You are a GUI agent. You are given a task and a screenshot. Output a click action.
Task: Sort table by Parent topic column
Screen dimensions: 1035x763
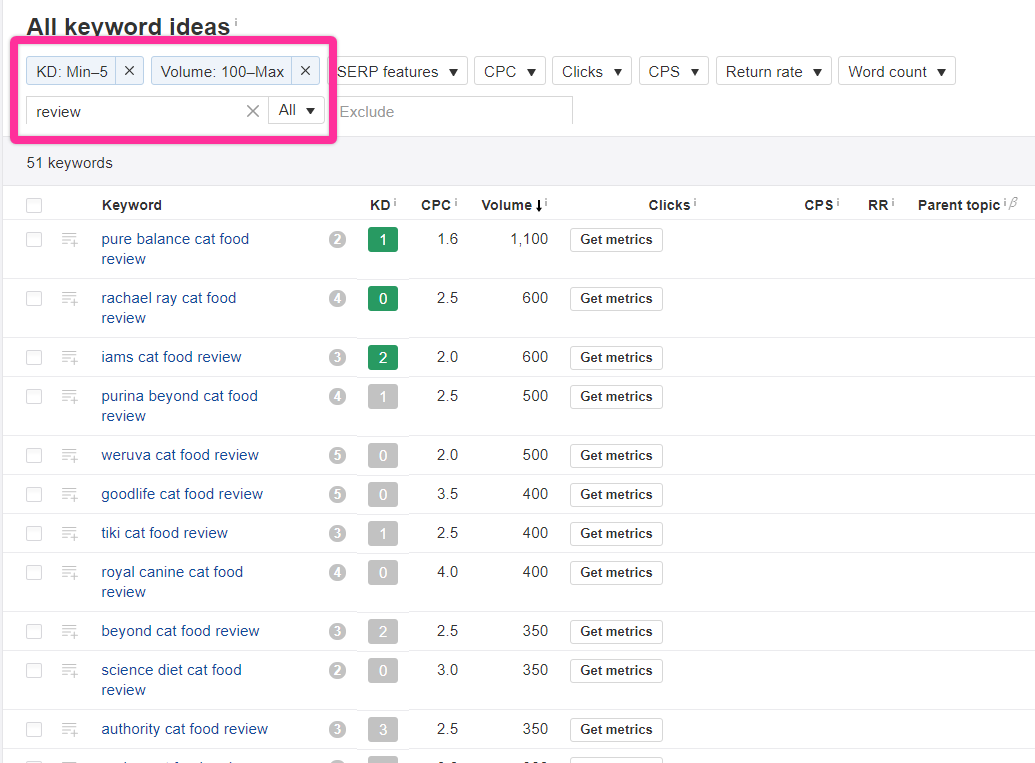click(x=958, y=205)
